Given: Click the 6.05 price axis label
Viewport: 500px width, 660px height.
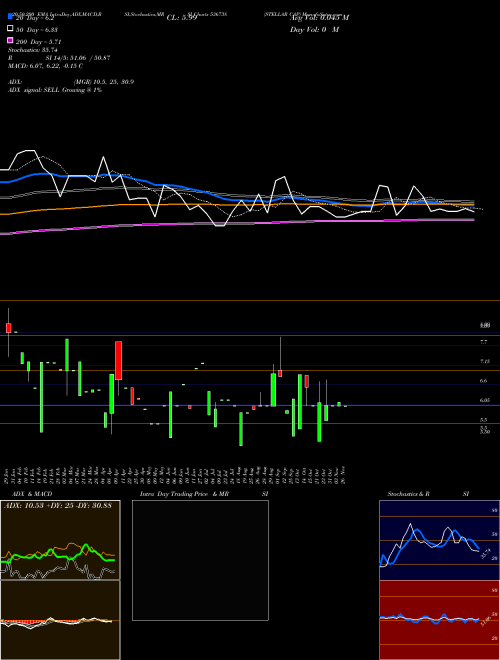Looking at the screenshot, I should click(484, 401).
